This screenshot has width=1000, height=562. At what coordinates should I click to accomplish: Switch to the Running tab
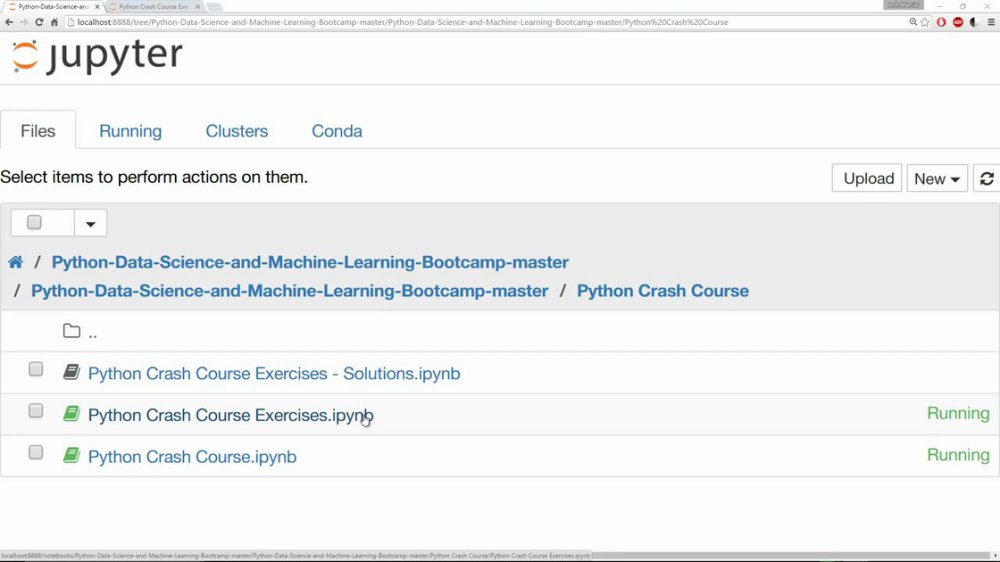coord(130,131)
